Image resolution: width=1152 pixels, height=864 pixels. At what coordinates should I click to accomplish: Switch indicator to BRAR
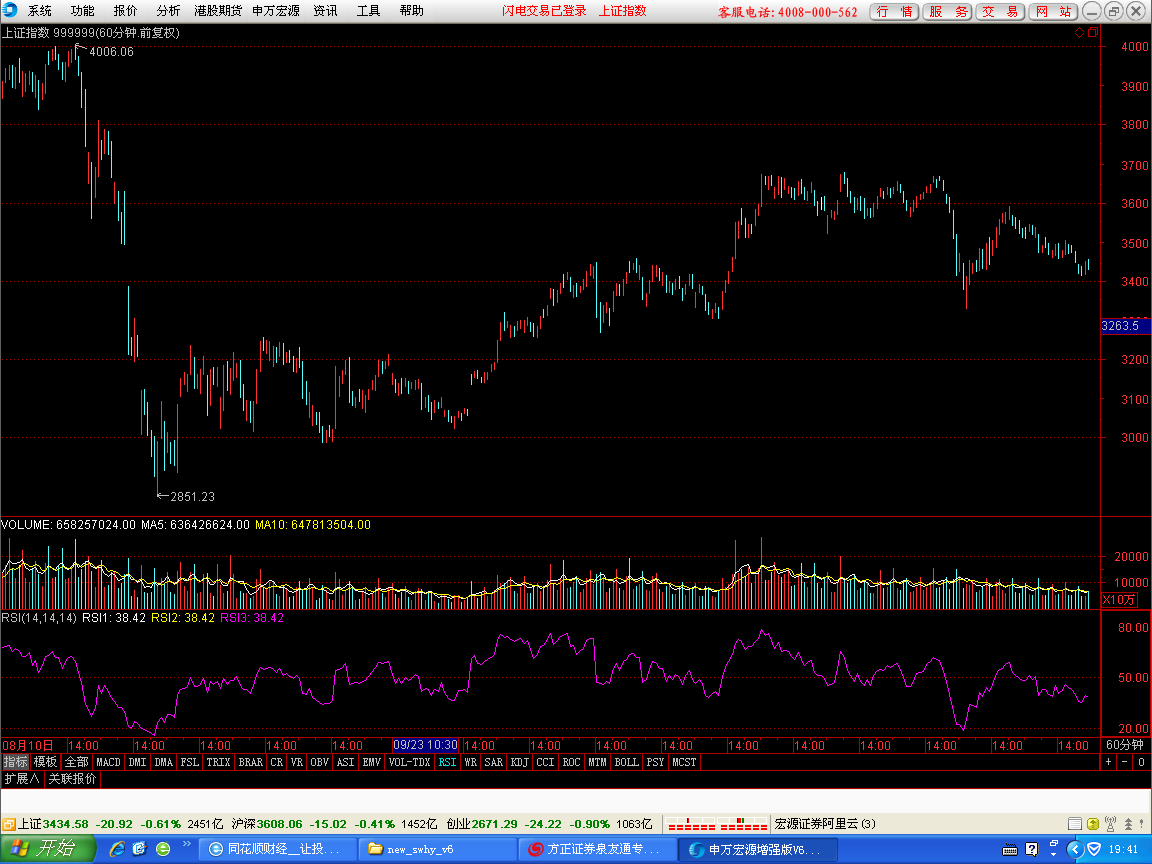click(x=251, y=762)
